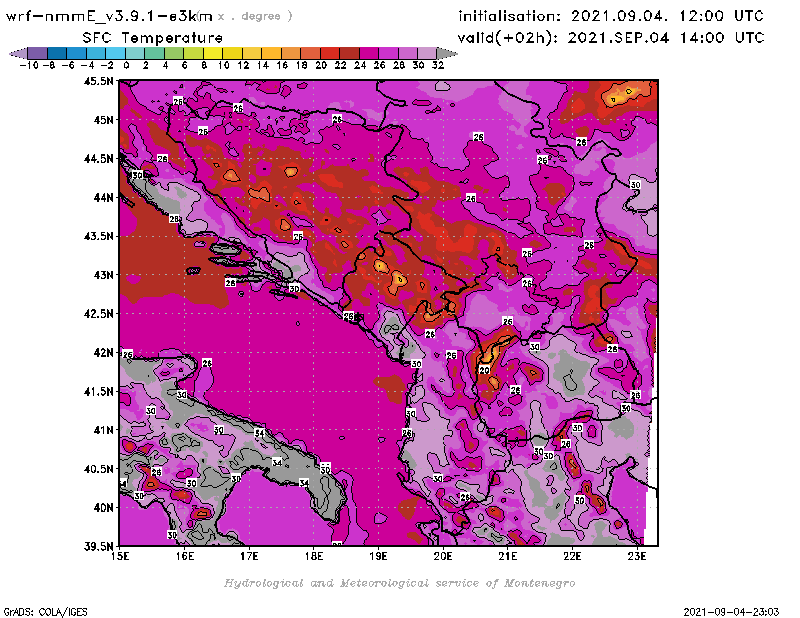Screen dimensions: 800x618
Task: Click the '22E' longitude axis label
Action: tap(572, 556)
